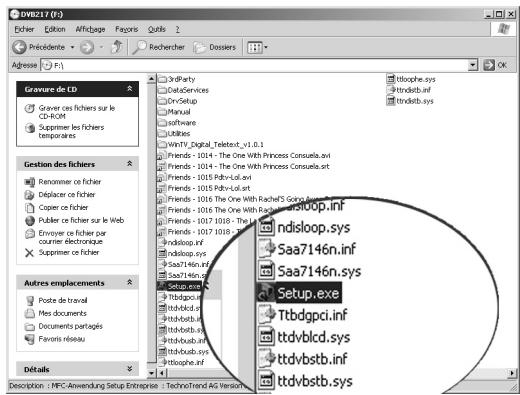Select Friends - 1015 Pdtv-Lol.srt file icon
The height and width of the screenshot is (395, 520).
pyautogui.click(x=162, y=188)
